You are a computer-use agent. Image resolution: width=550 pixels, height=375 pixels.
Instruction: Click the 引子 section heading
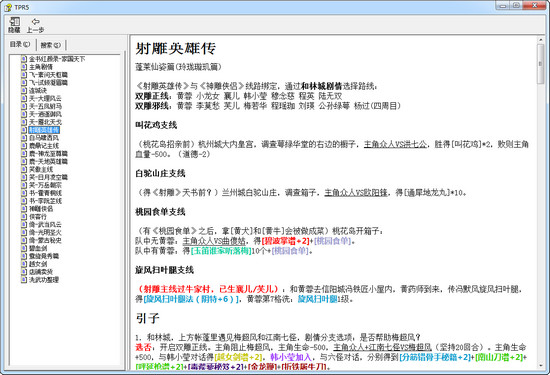[148, 318]
